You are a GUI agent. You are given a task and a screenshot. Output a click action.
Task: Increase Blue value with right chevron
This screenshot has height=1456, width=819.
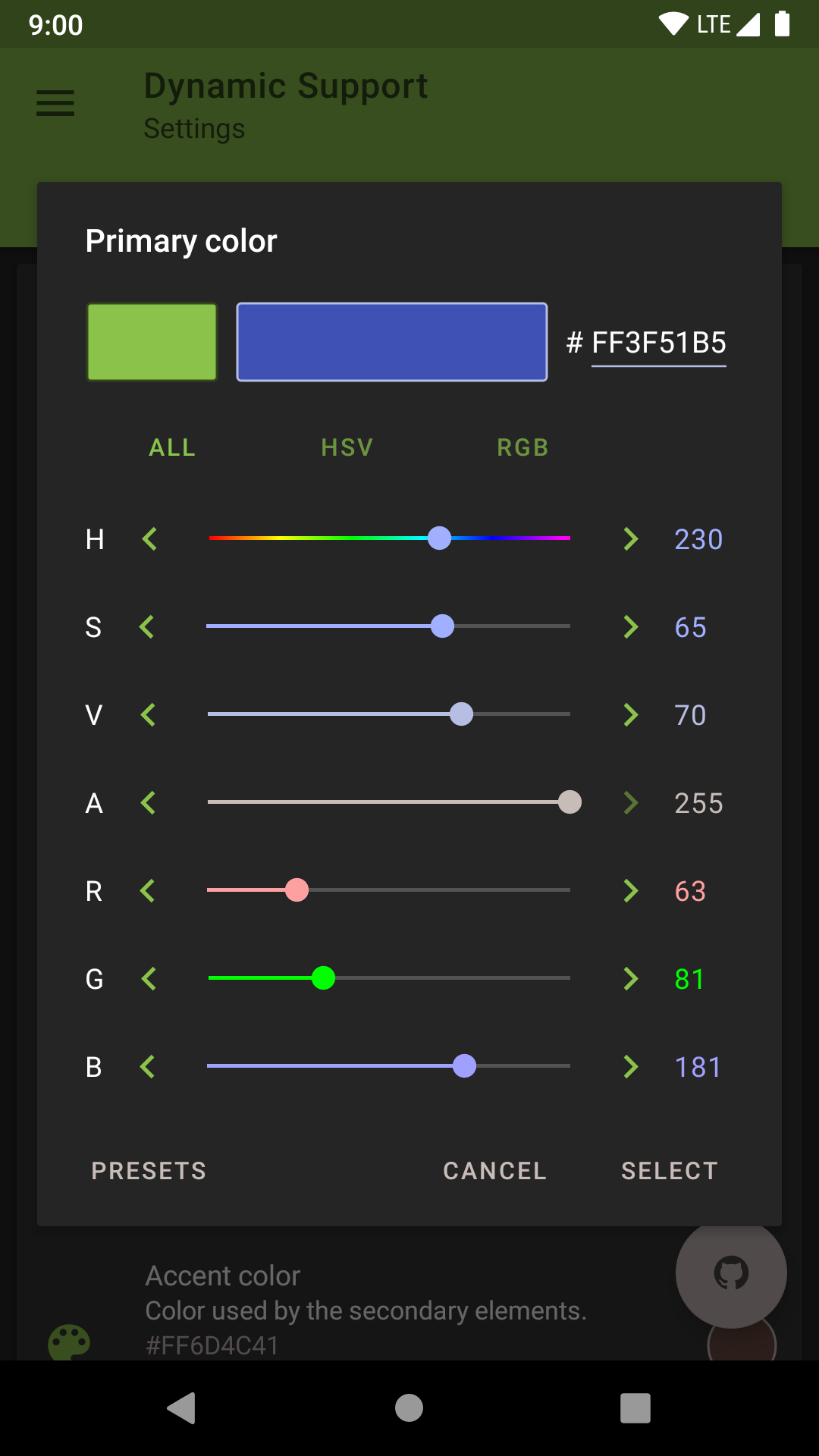(x=630, y=1067)
